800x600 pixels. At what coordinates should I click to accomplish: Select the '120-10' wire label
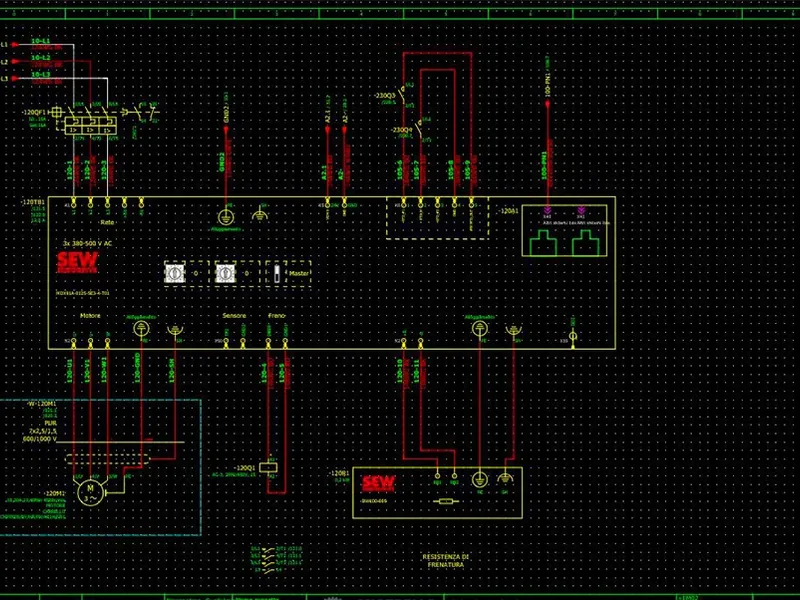click(x=401, y=371)
